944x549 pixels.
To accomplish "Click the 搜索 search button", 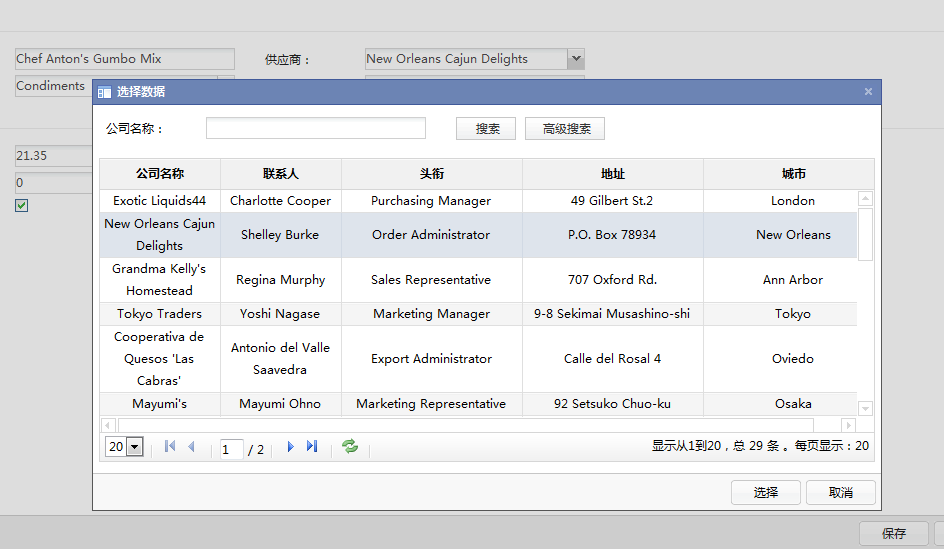I will tap(486, 128).
